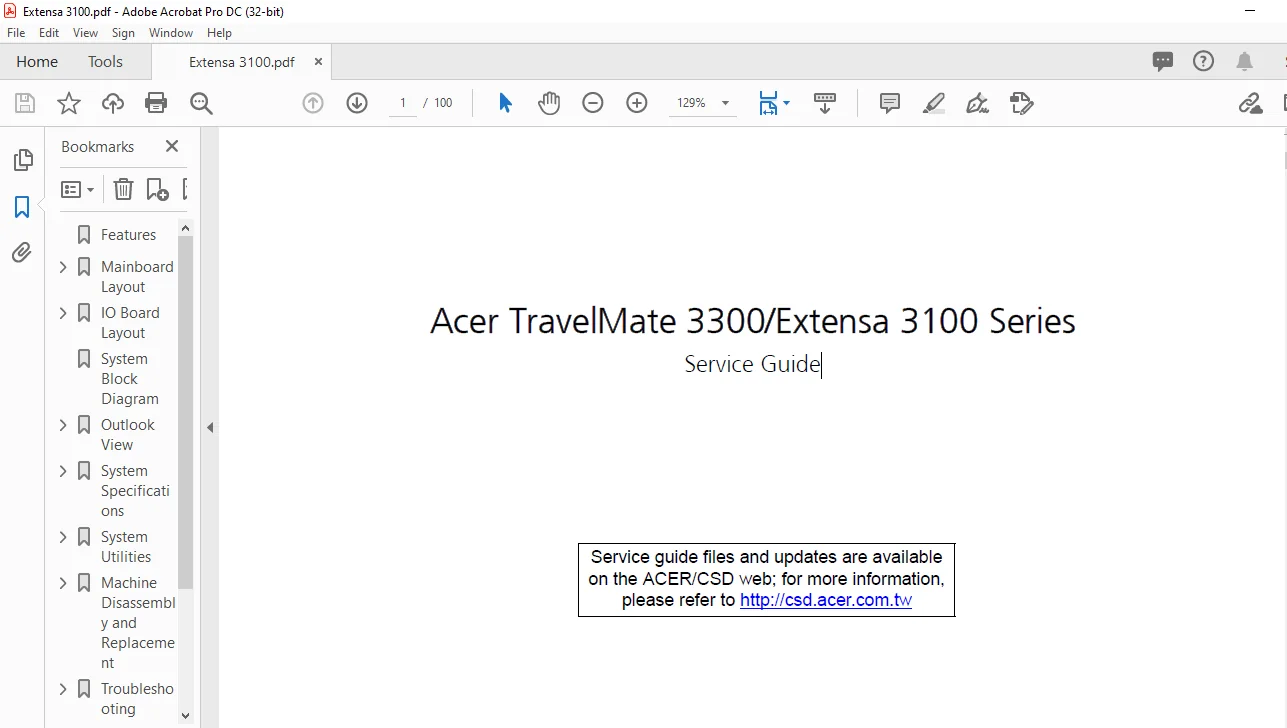Open the csd.acer.com.tw link
This screenshot has height=728, width=1287.
coord(826,600)
